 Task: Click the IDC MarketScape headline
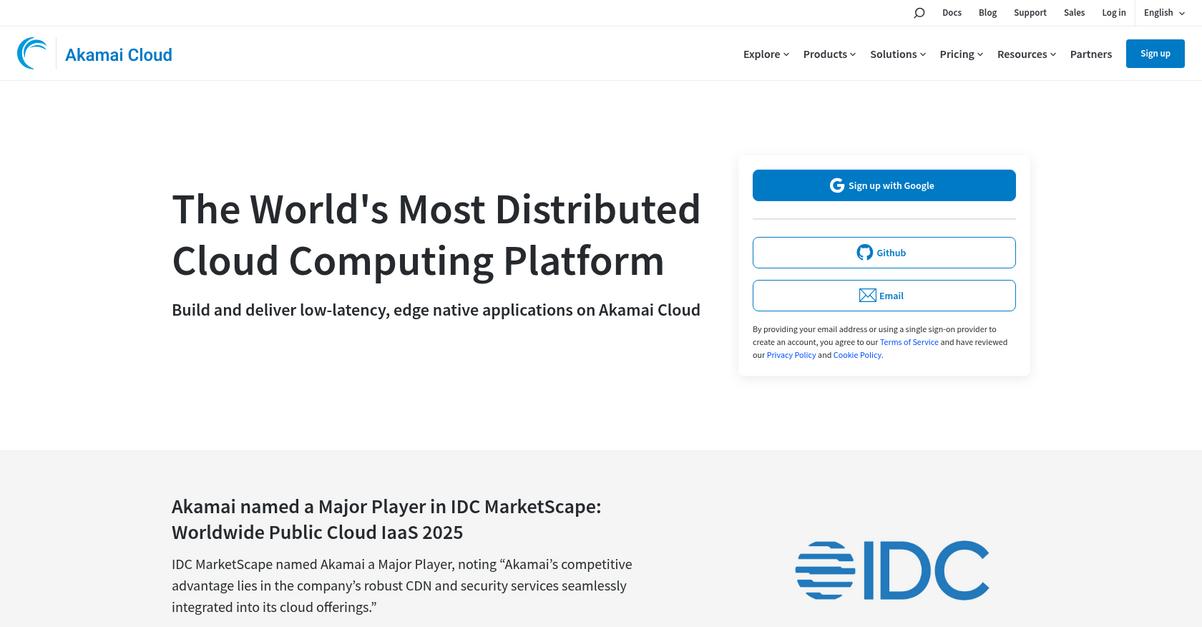[x=386, y=519]
